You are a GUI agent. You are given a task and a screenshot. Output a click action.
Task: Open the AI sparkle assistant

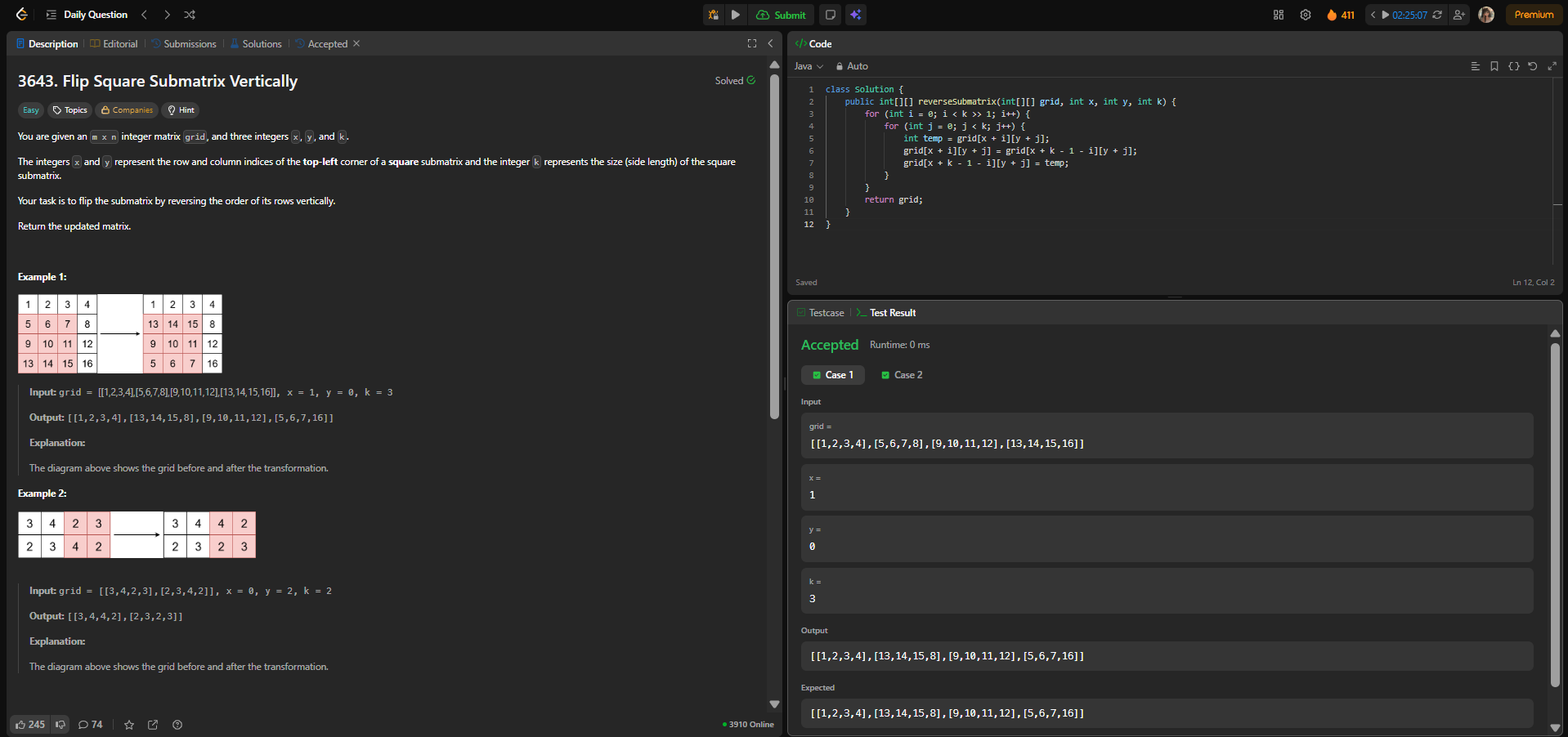pyautogui.click(x=855, y=15)
